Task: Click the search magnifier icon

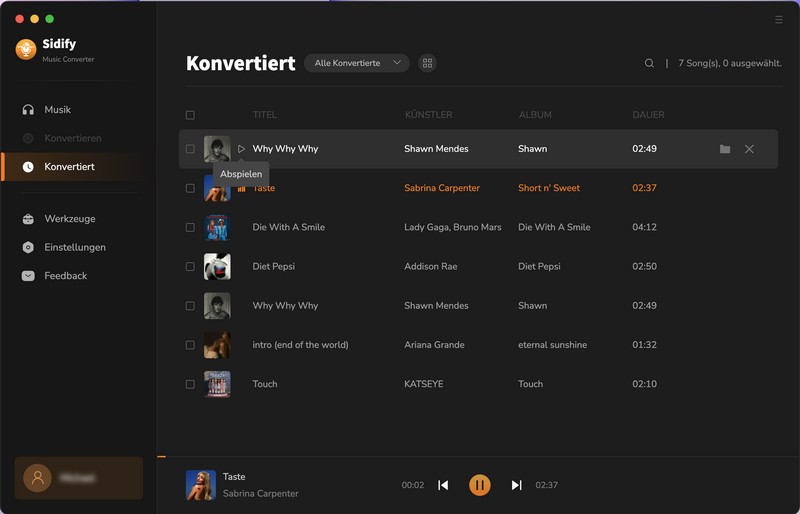Action: click(649, 63)
